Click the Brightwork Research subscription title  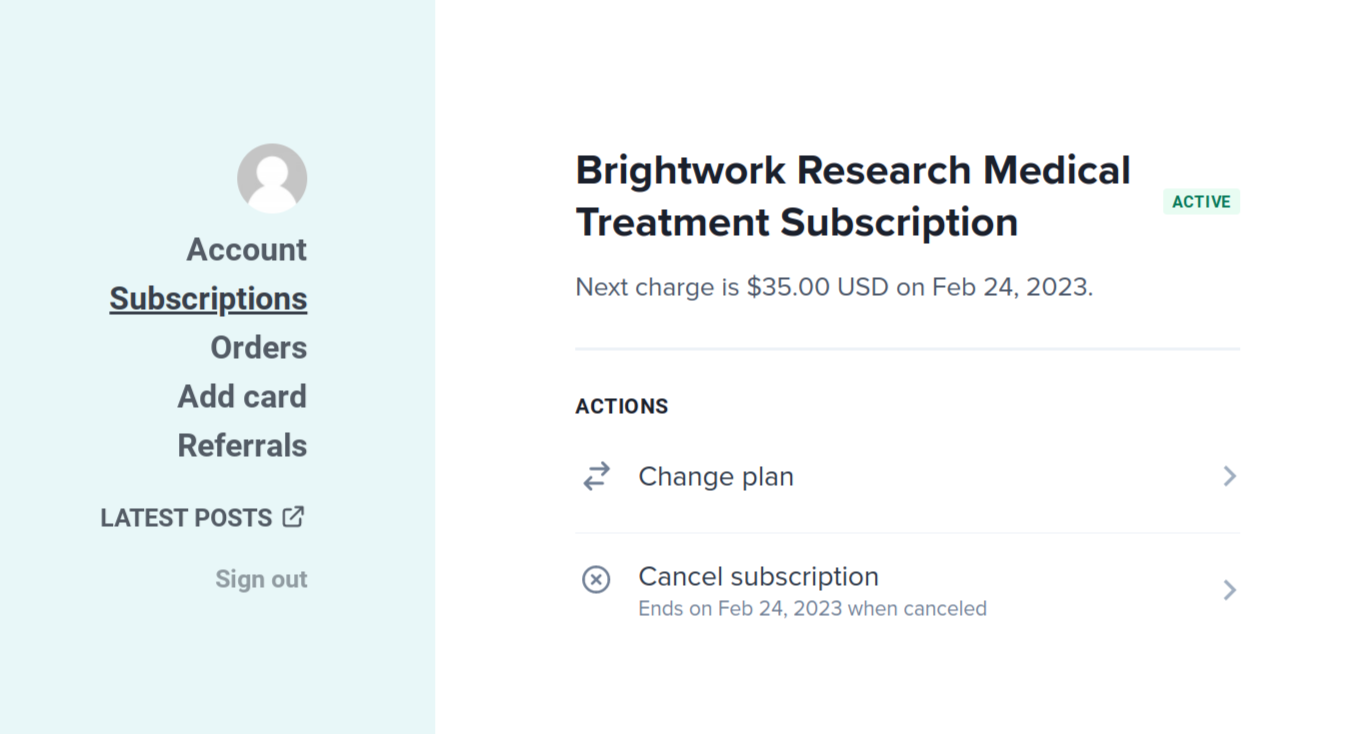click(x=853, y=196)
